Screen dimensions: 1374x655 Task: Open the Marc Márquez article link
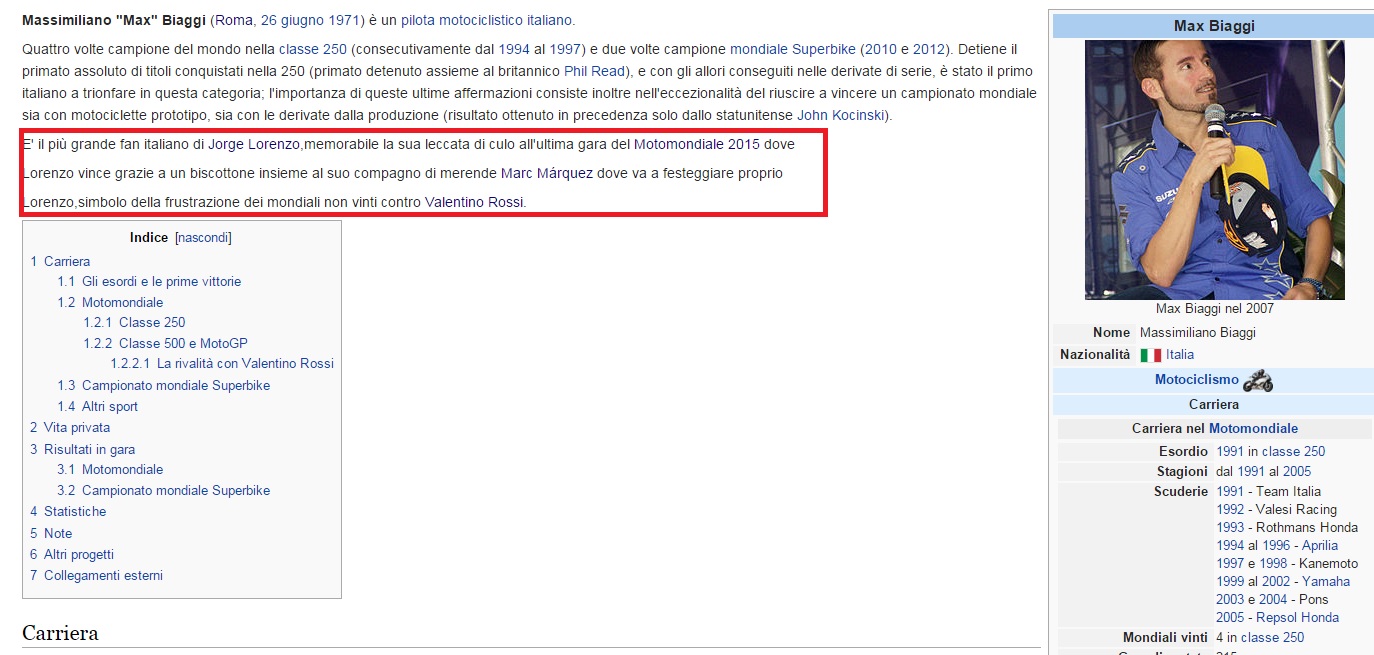546,173
